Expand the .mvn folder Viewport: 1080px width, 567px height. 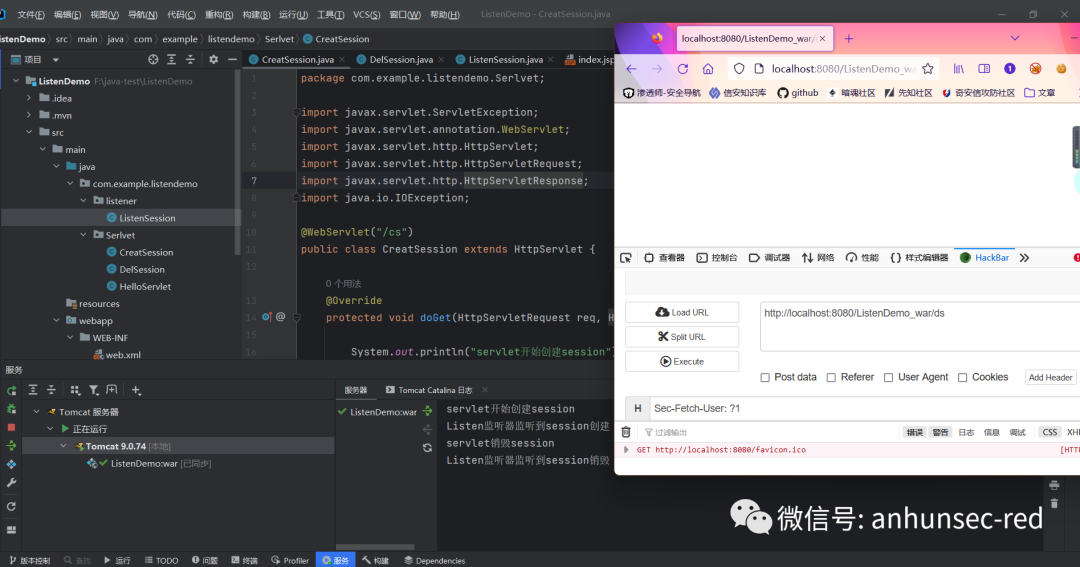[x=29, y=115]
